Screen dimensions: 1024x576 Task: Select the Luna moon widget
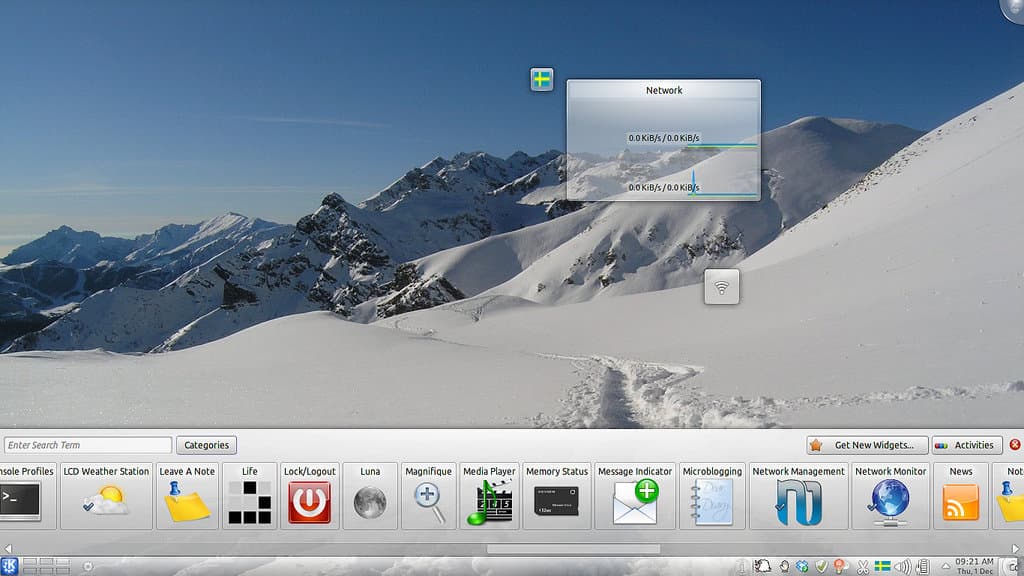coord(370,496)
